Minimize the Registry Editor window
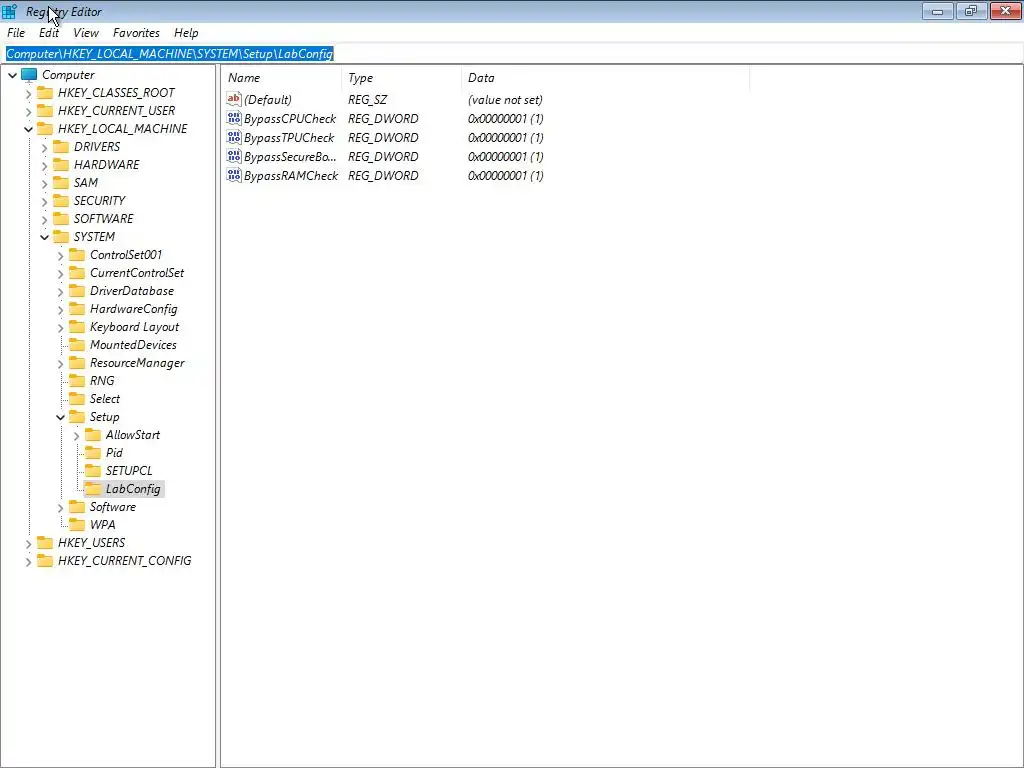 point(938,11)
